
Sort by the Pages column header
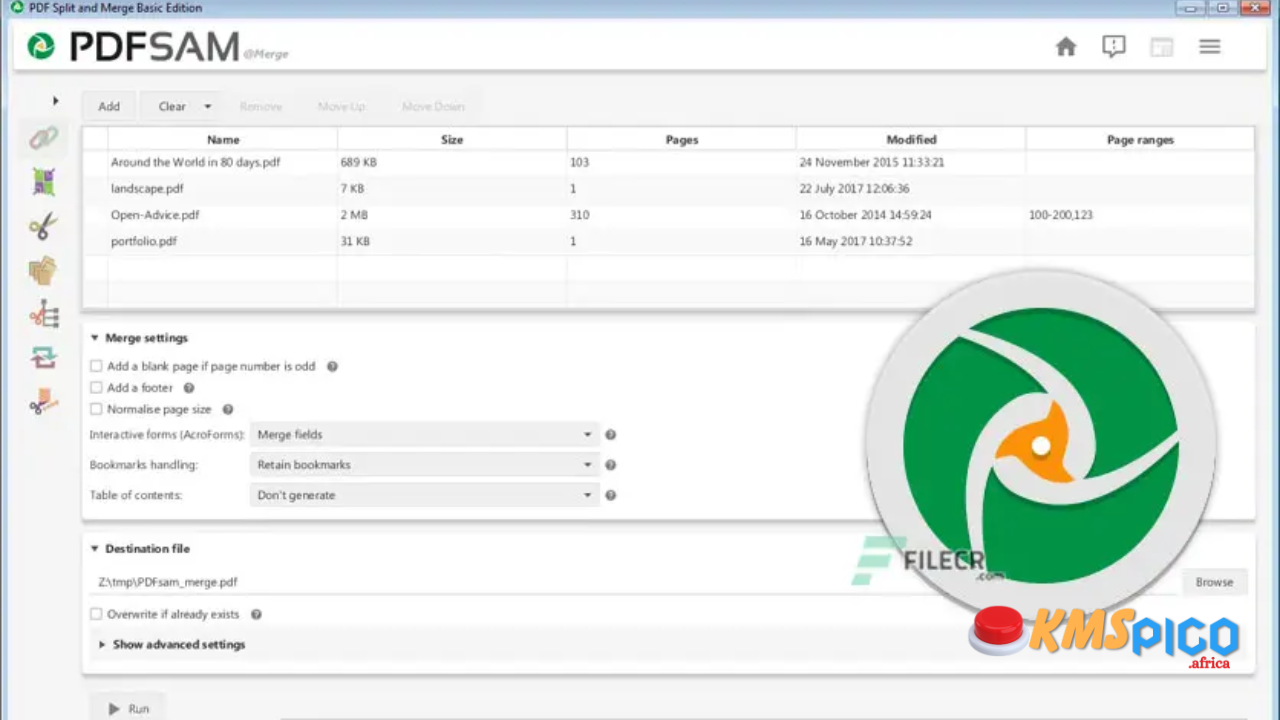681,140
